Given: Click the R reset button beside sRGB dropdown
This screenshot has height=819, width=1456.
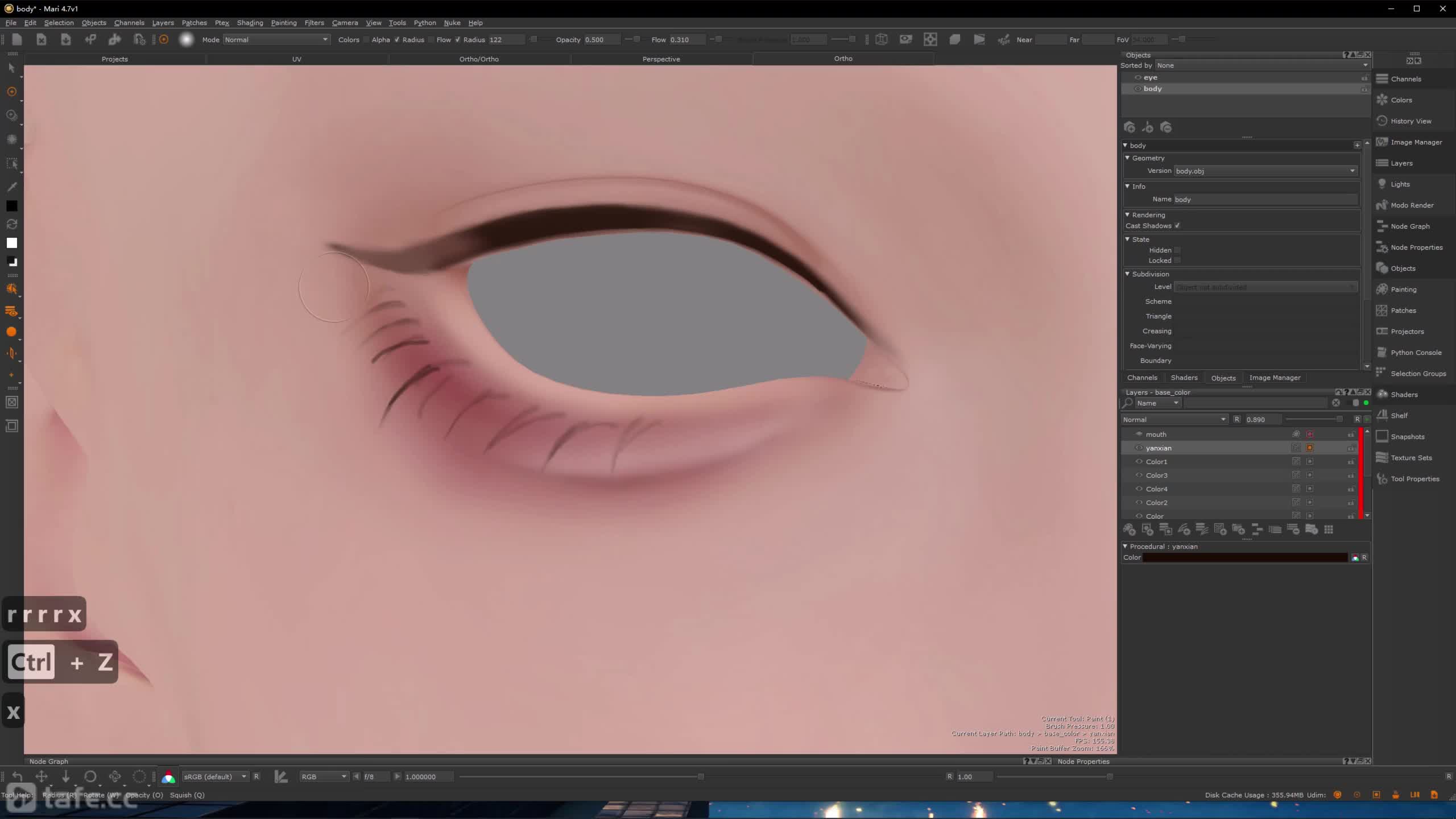Looking at the screenshot, I should 257,776.
